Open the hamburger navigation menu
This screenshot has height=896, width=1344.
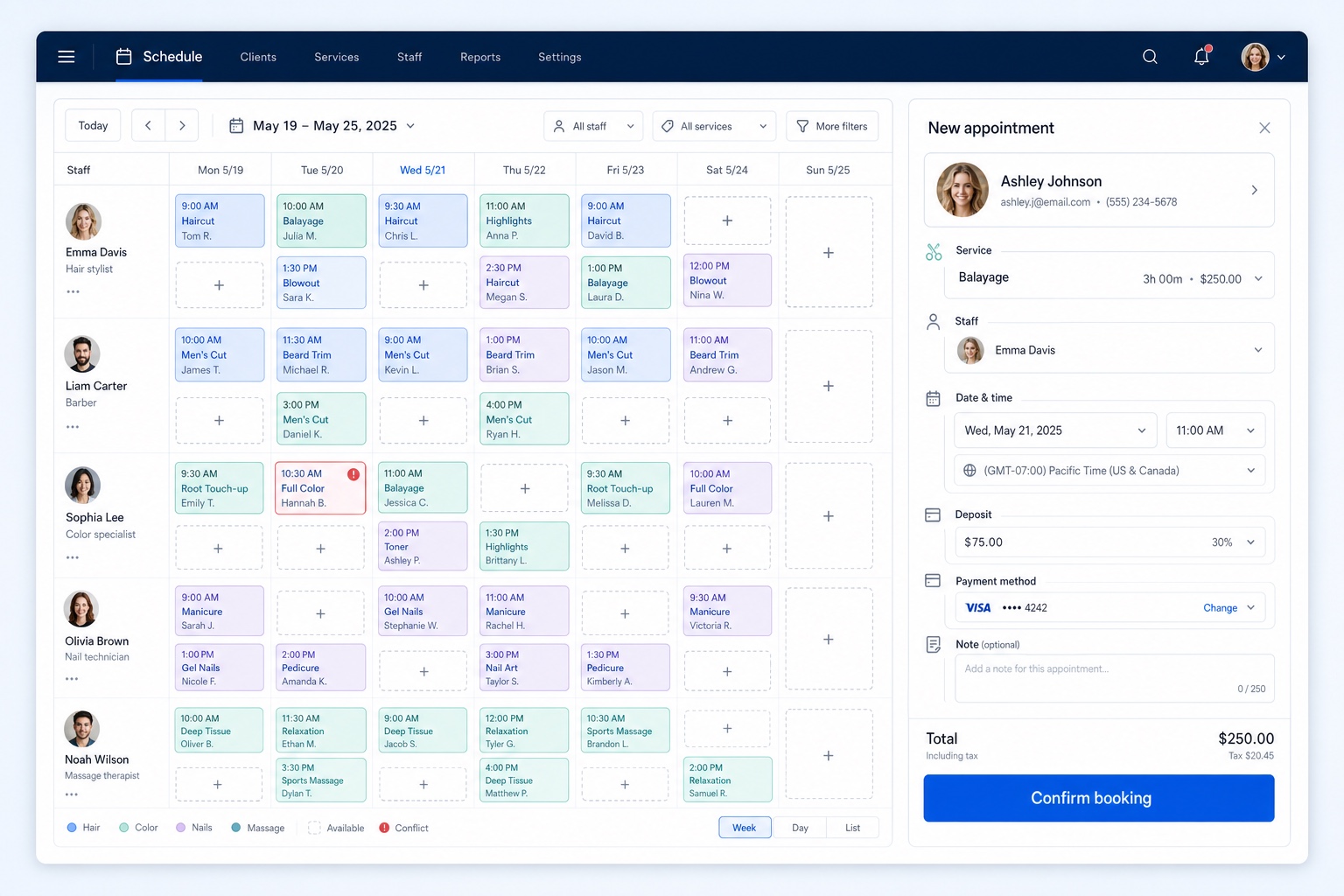click(66, 57)
